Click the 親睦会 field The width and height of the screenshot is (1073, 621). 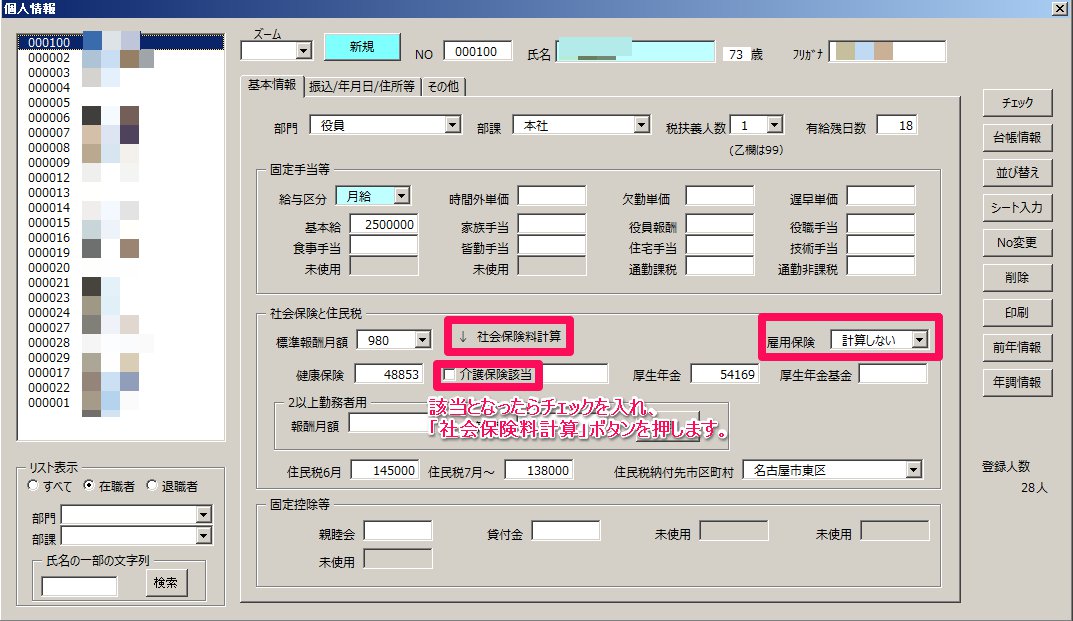coord(398,531)
